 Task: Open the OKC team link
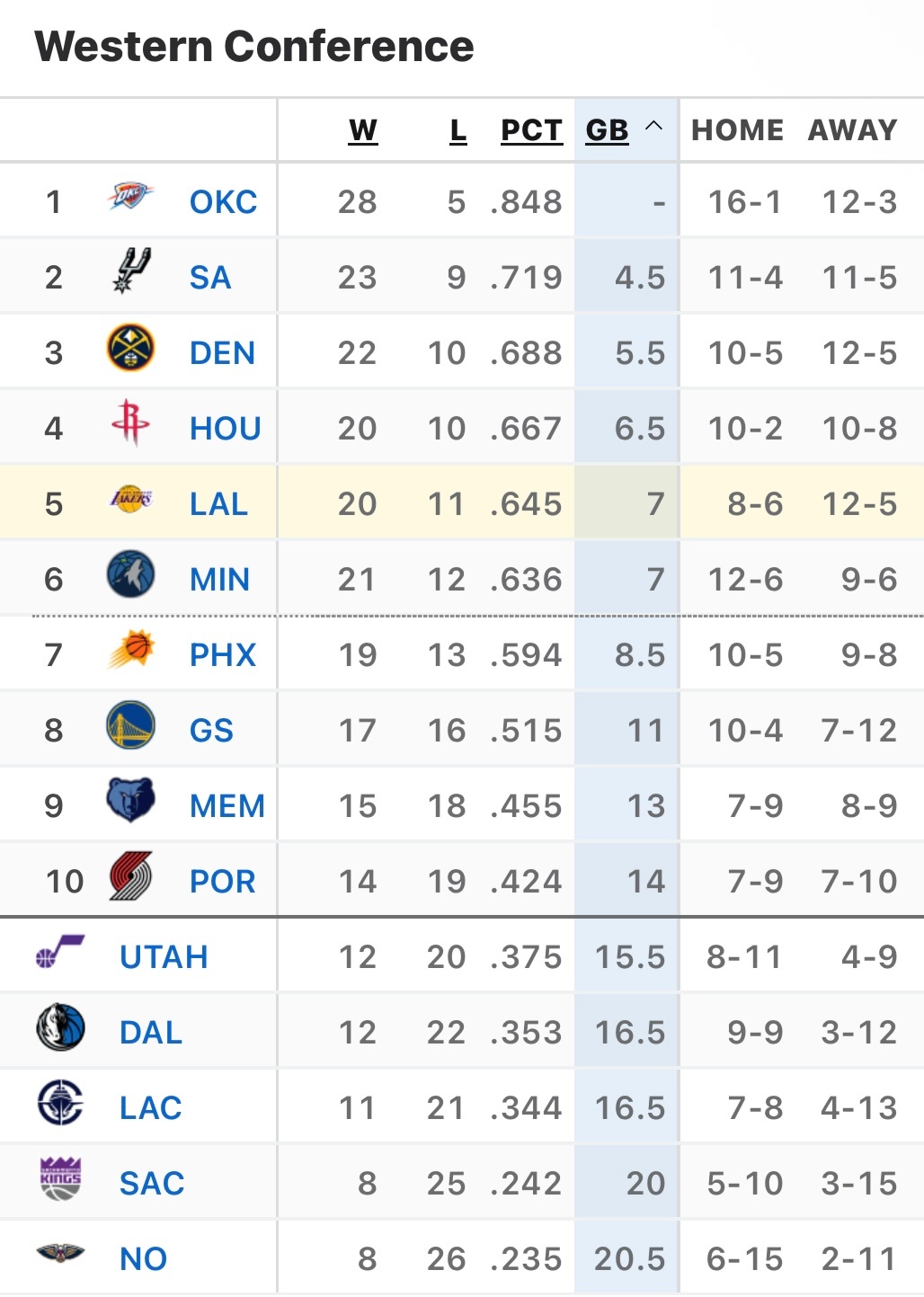[223, 202]
